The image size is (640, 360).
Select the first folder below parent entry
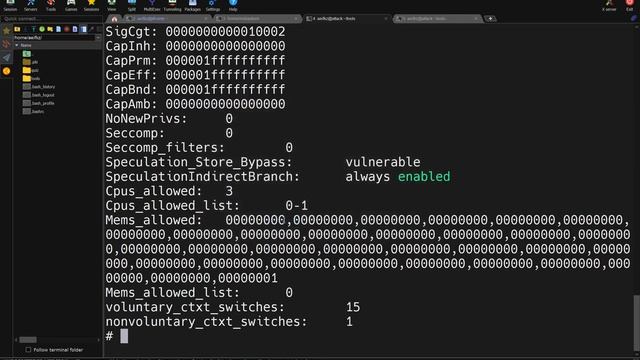pos(31,62)
